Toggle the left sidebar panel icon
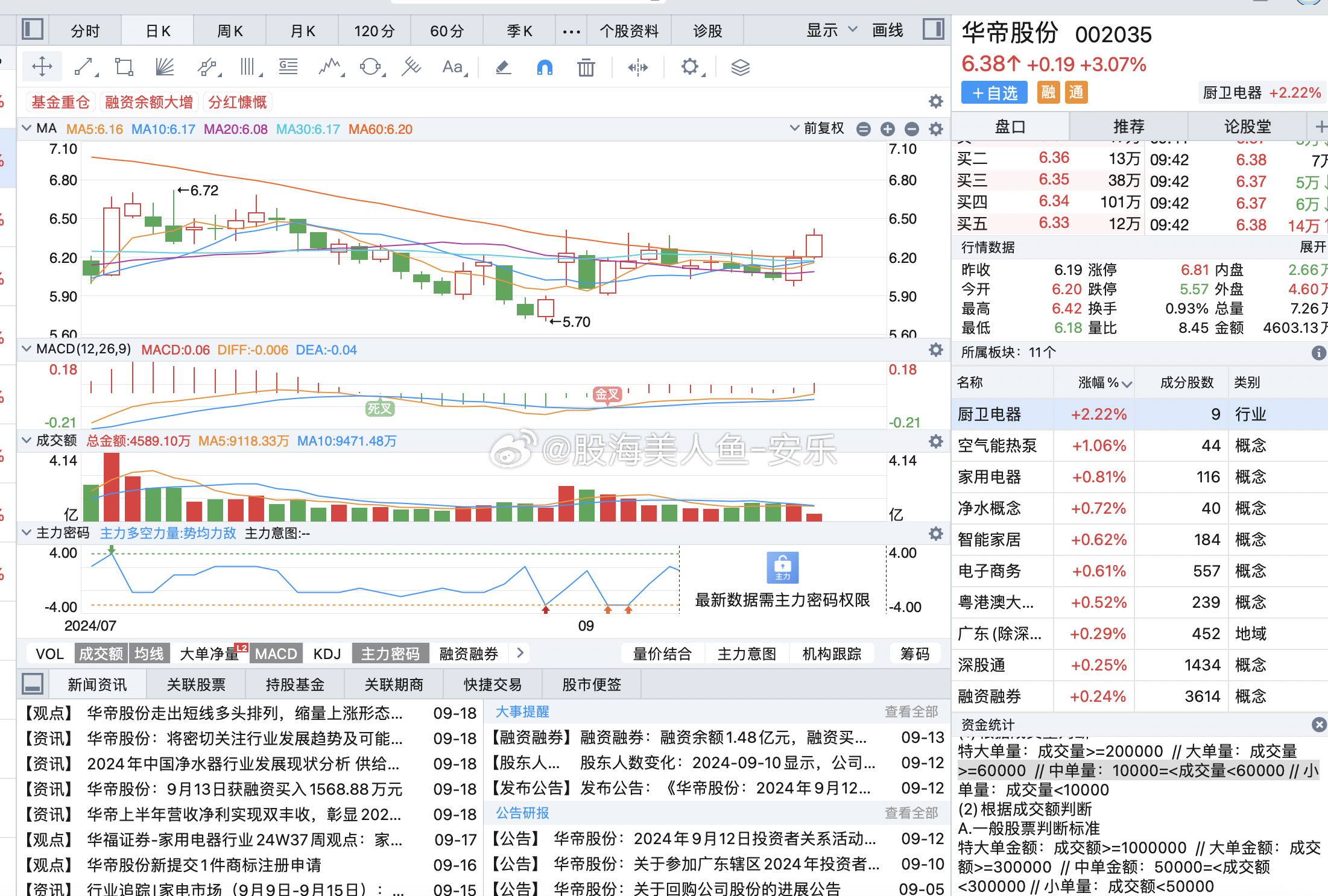 click(x=32, y=29)
